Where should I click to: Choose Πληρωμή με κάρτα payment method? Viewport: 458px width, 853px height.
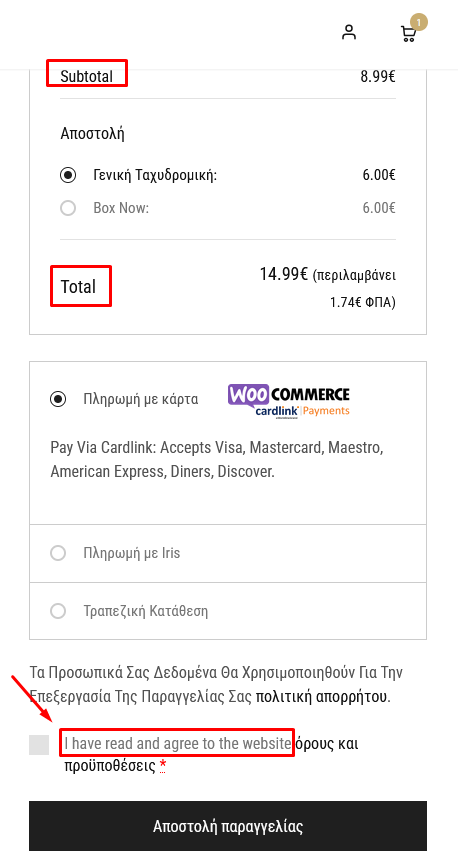point(58,399)
